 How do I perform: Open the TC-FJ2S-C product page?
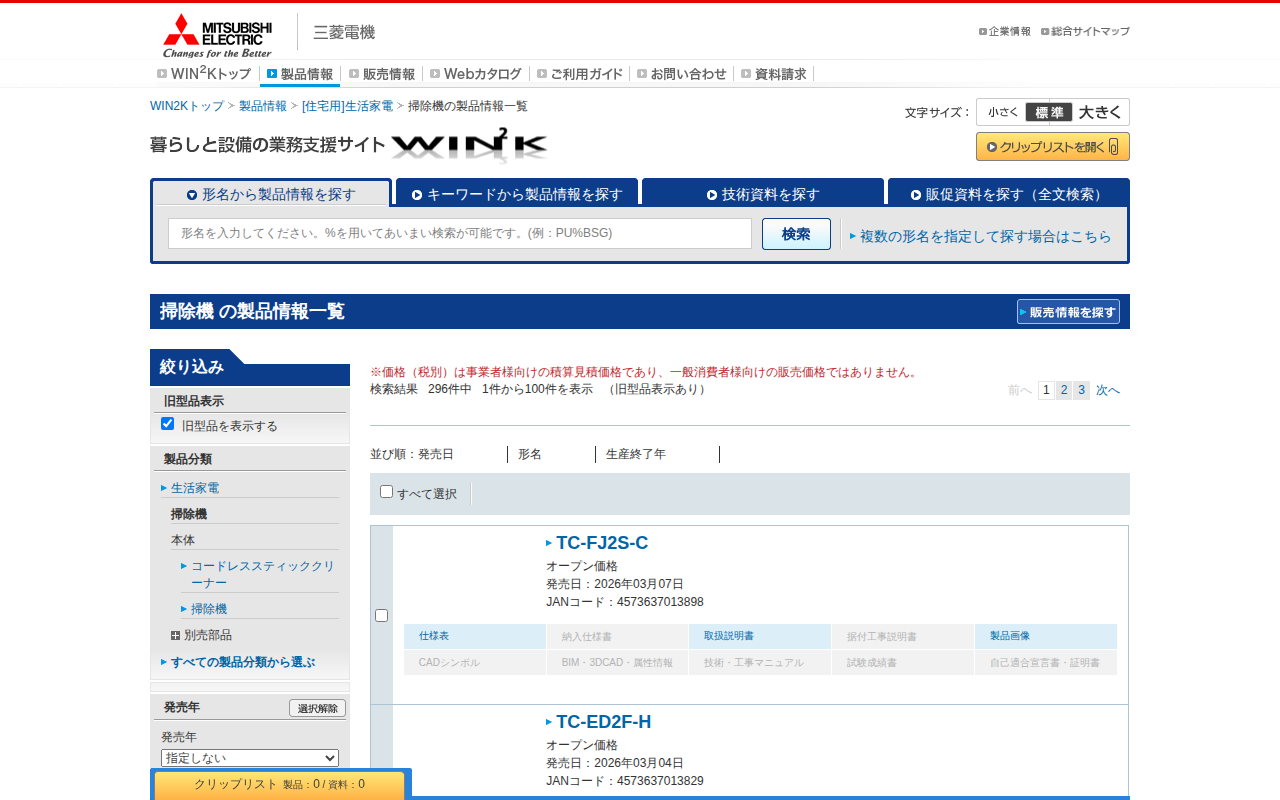tap(602, 543)
